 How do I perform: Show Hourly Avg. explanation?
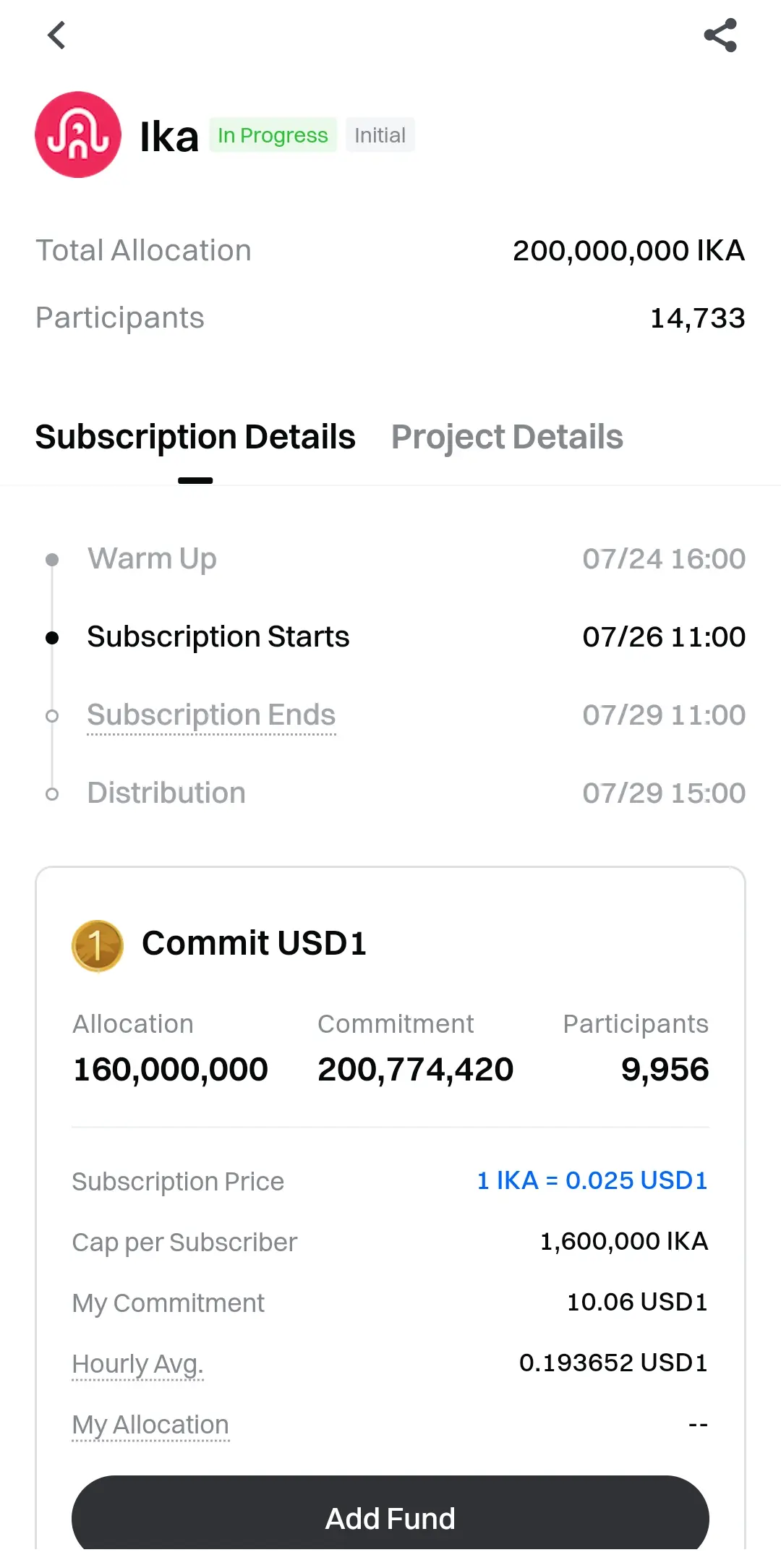click(137, 1363)
